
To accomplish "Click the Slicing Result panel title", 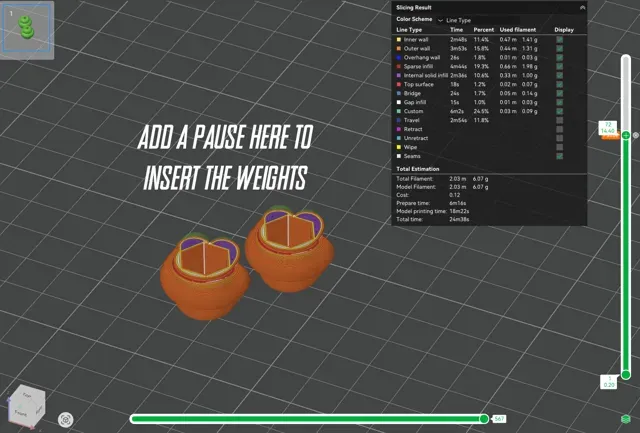I will click(413, 8).
